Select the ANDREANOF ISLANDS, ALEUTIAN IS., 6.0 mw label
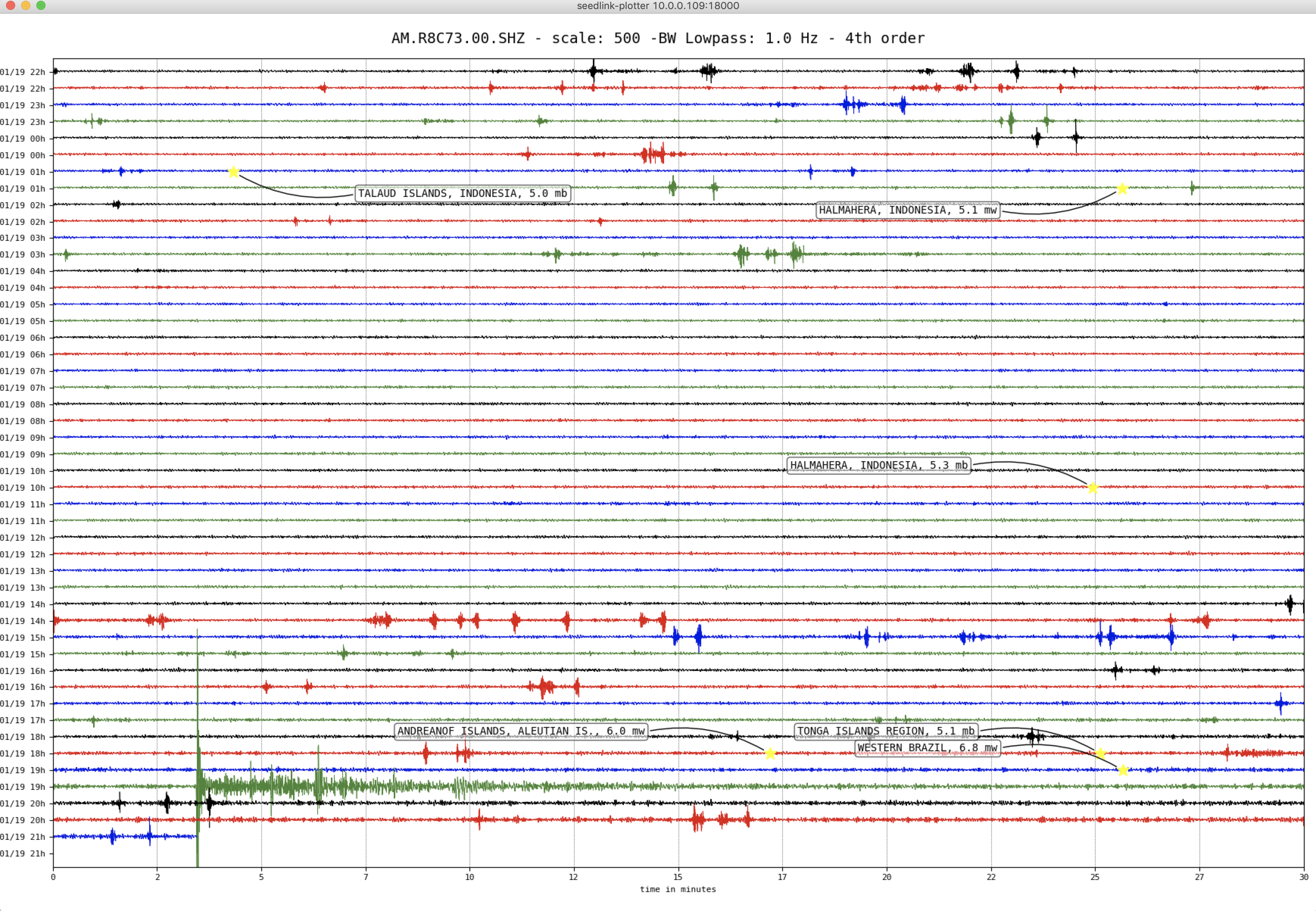This screenshot has width=1316, height=911. click(521, 731)
